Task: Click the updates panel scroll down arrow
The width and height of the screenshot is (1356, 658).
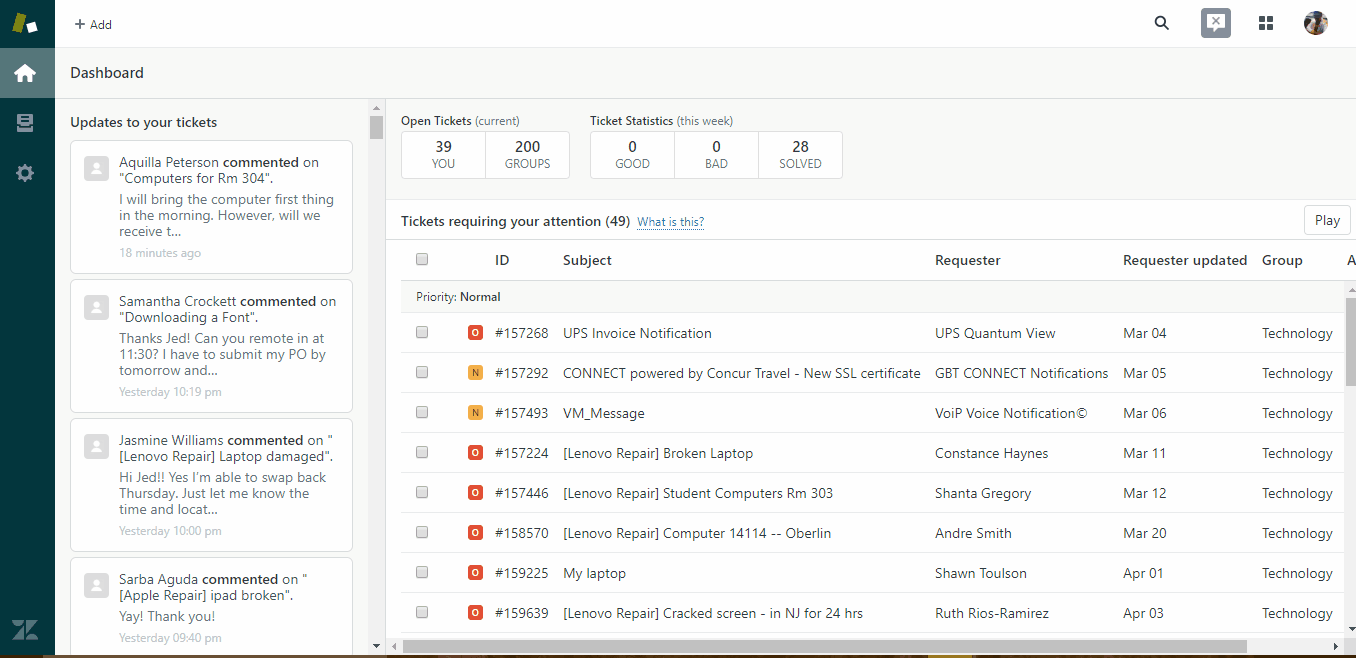Action: 376,646
